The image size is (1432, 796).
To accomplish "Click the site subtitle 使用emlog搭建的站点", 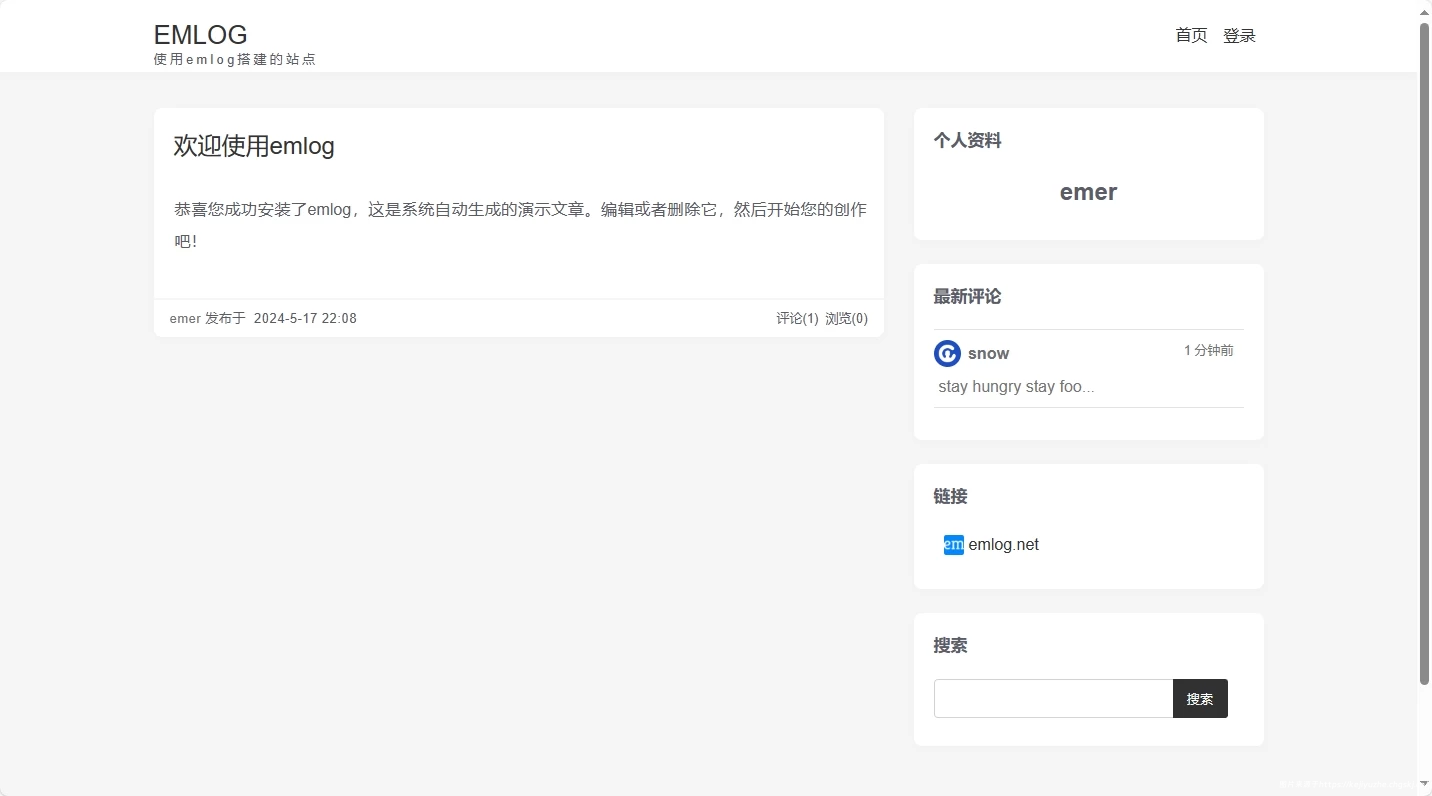I will tap(235, 60).
